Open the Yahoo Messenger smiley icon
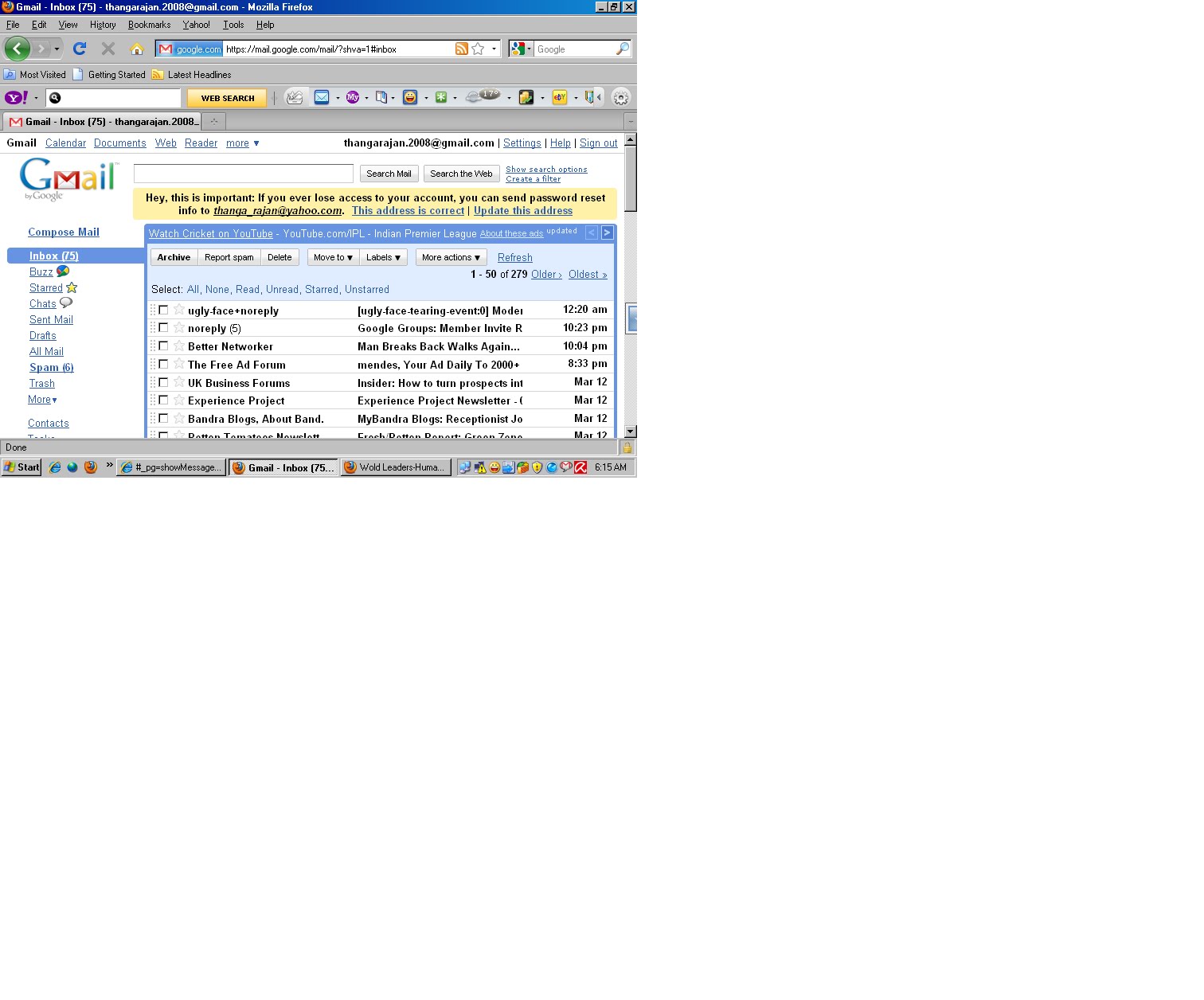 (410, 97)
